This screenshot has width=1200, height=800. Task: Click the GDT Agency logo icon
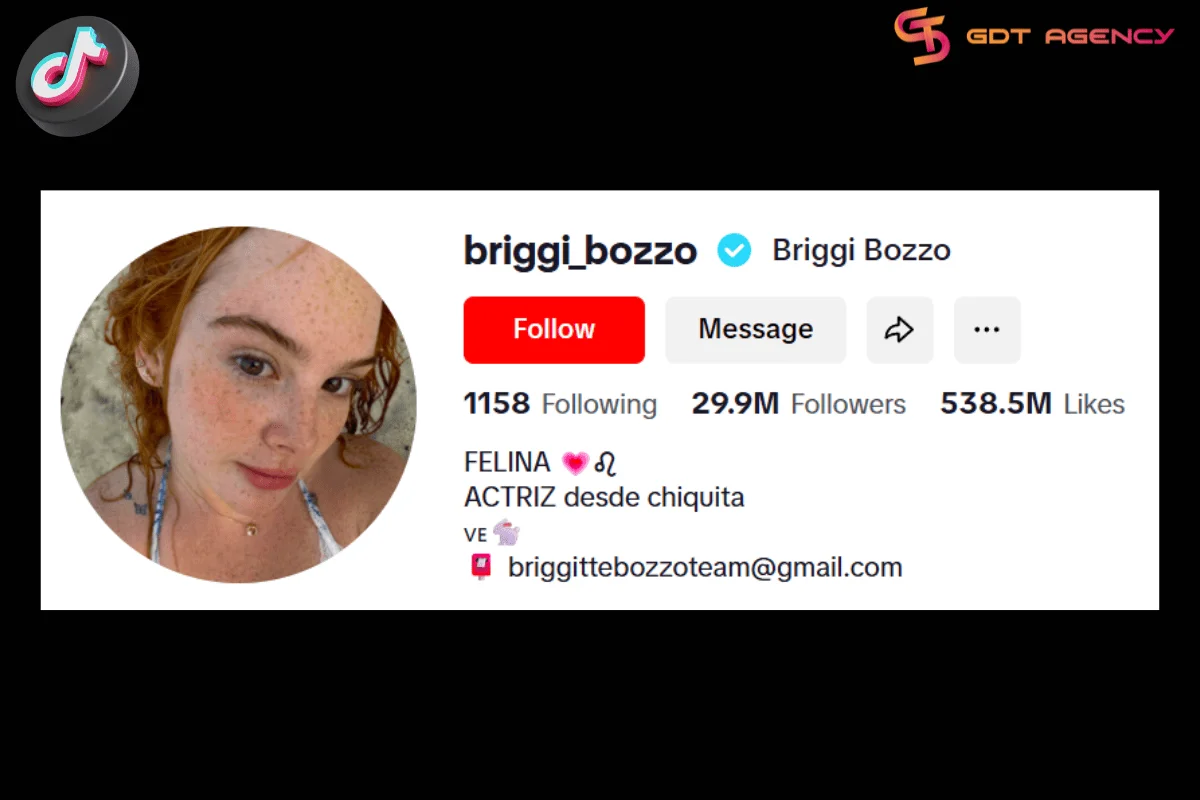(x=921, y=36)
